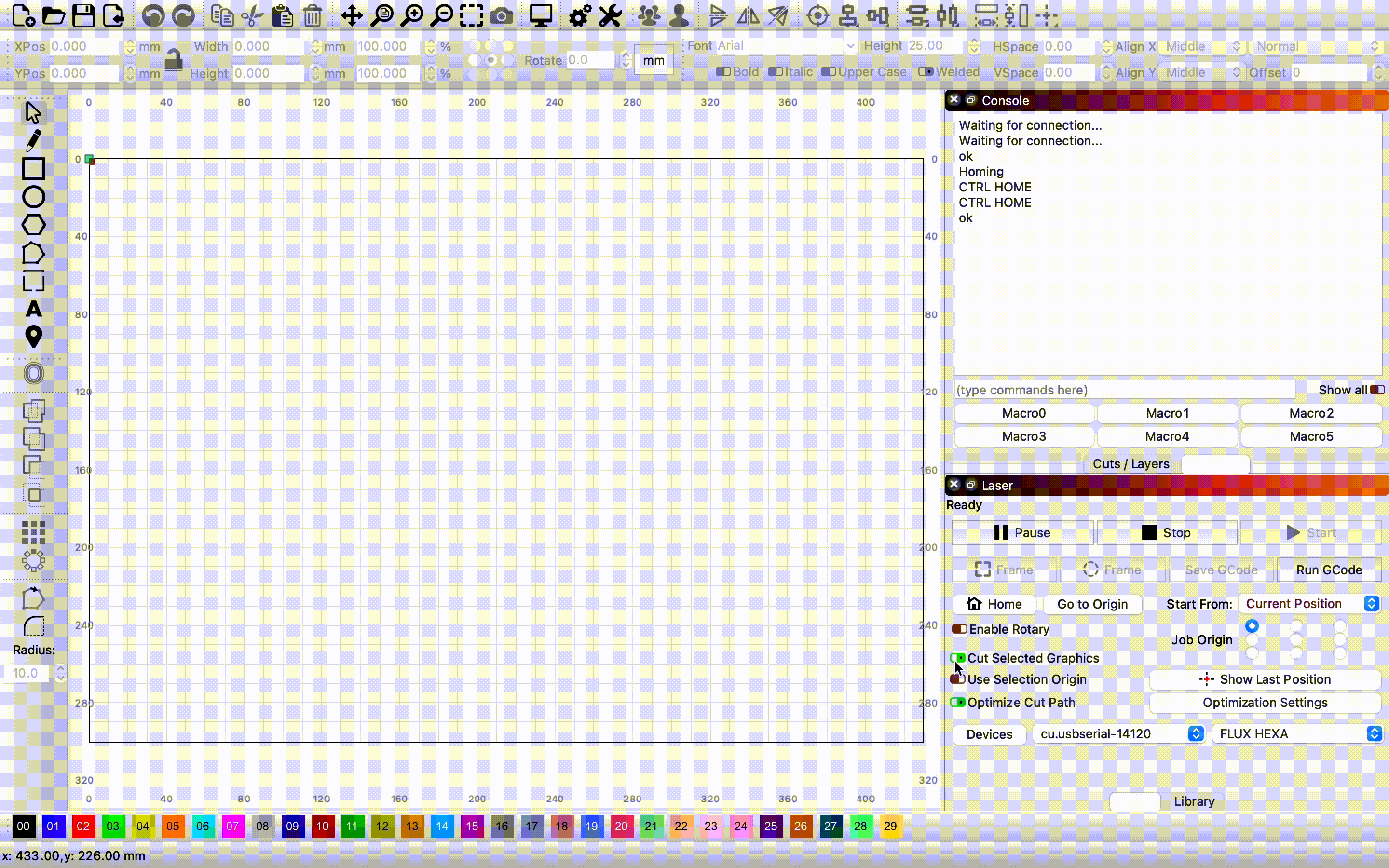The image size is (1389, 868).
Task: Select the Draw Lines pencil tool
Action: (x=33, y=141)
